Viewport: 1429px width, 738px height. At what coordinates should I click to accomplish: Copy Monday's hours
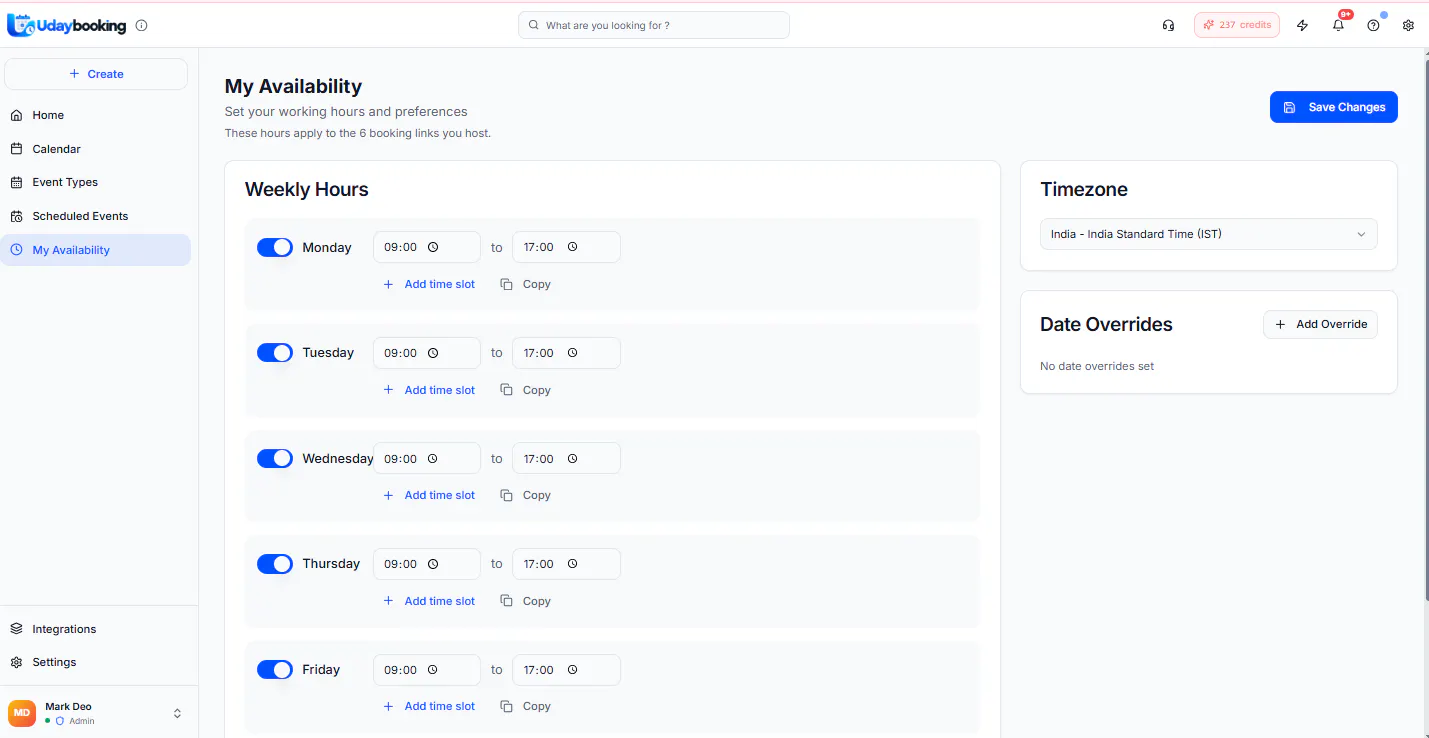526,284
